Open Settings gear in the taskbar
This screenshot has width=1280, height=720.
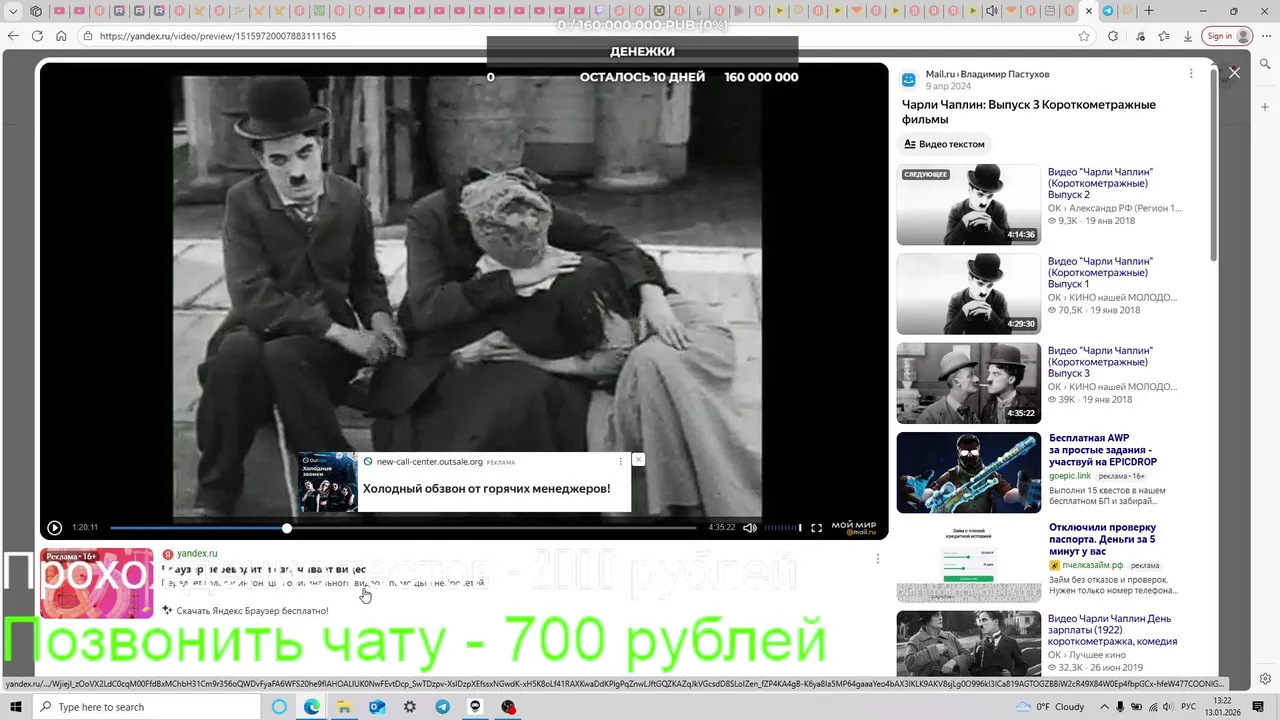click(x=410, y=707)
